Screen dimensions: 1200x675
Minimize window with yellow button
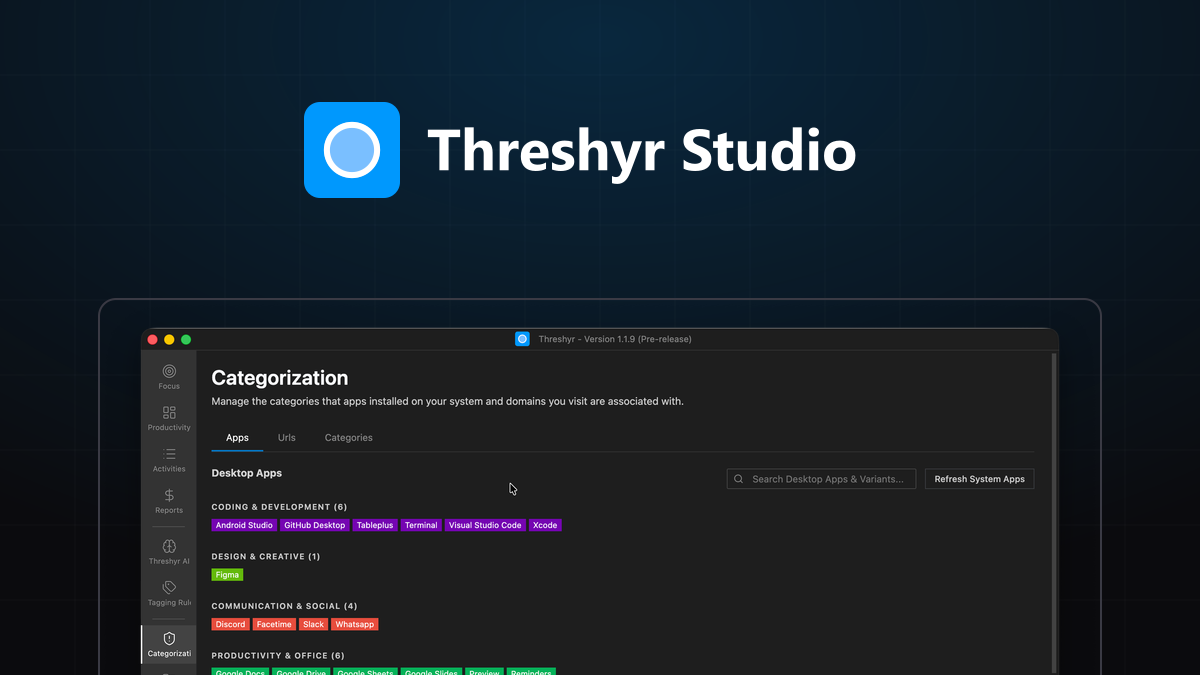(x=169, y=340)
